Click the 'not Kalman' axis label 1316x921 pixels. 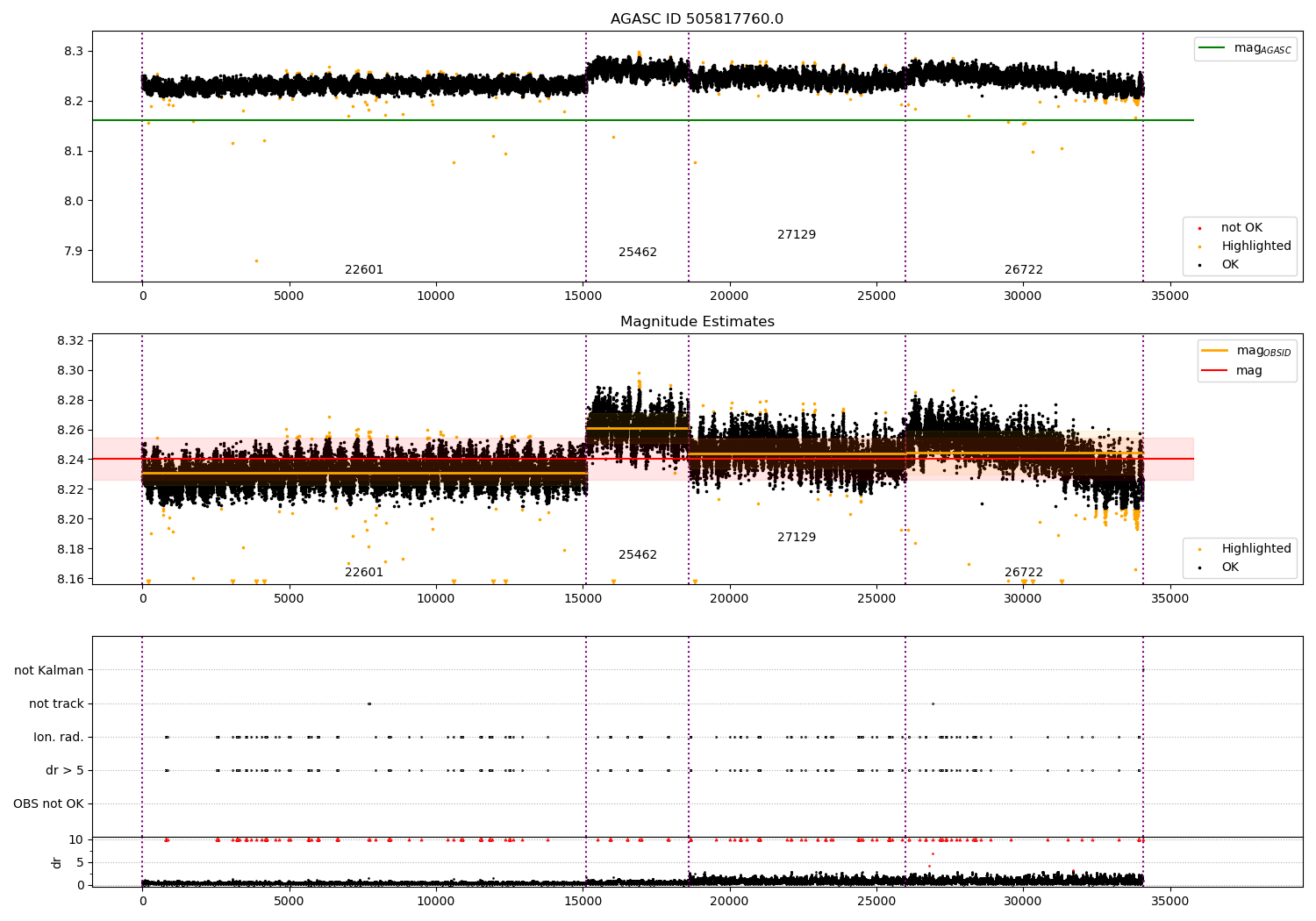click(x=49, y=671)
